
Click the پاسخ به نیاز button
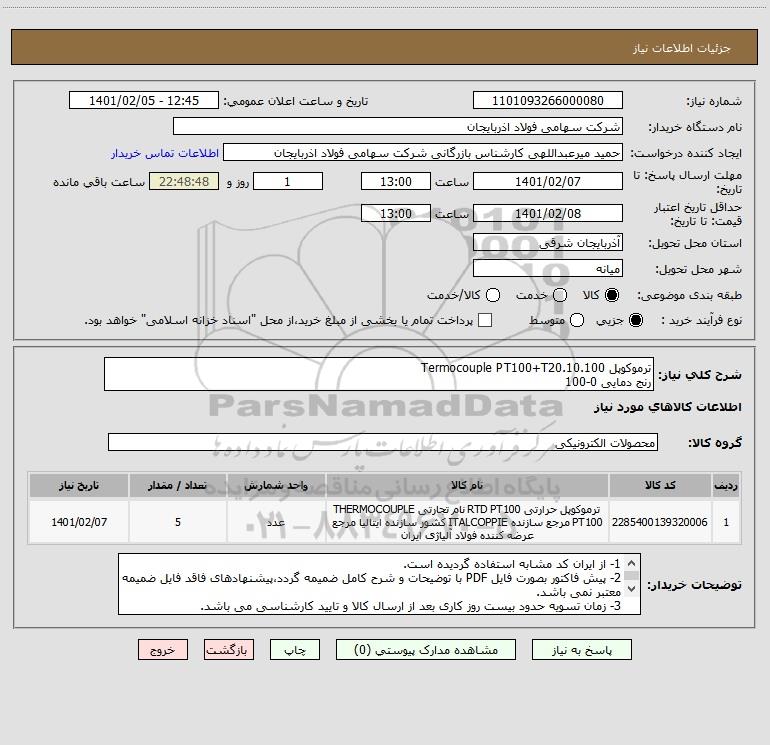(581, 650)
